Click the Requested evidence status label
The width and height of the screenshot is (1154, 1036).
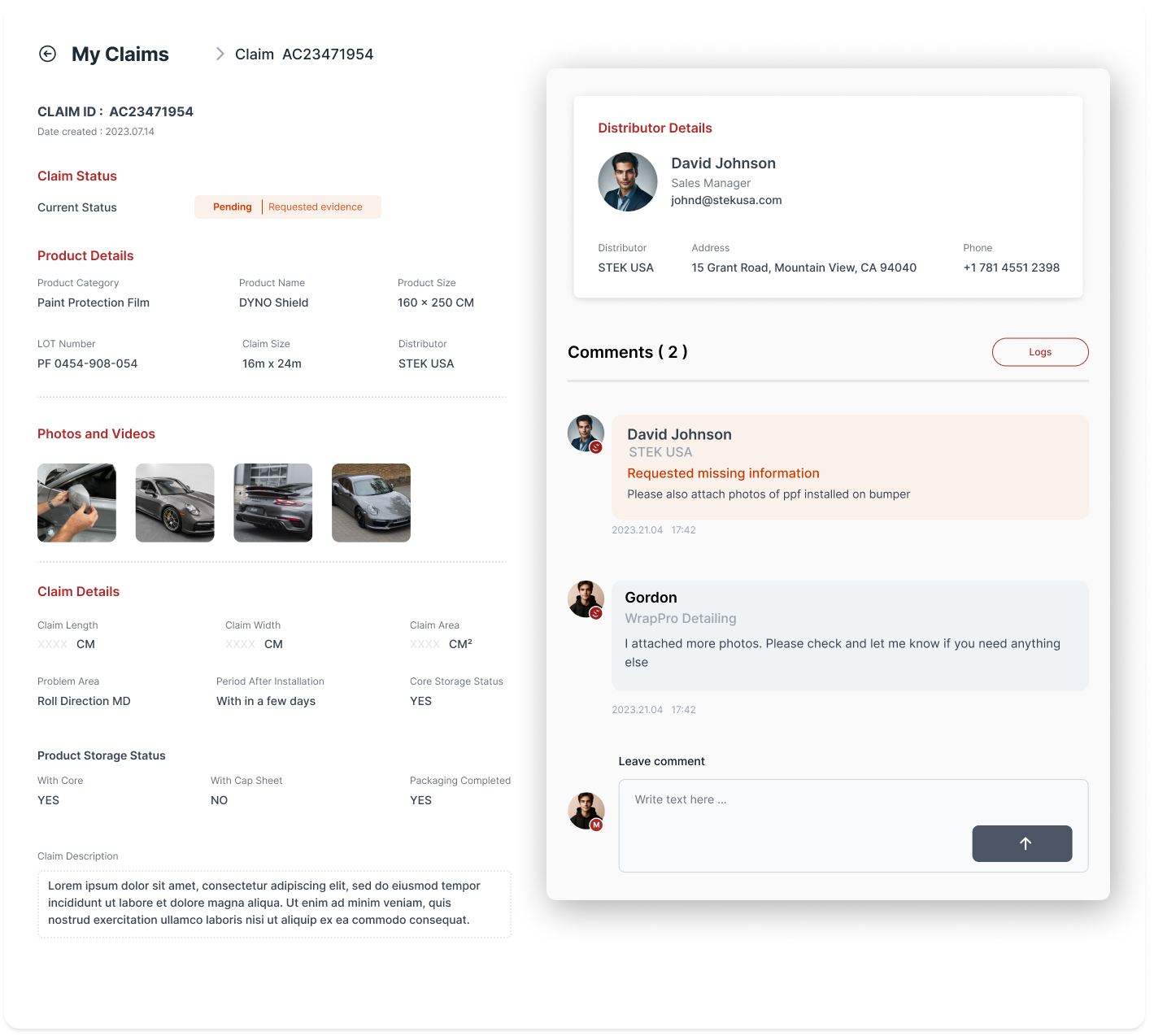pos(316,207)
